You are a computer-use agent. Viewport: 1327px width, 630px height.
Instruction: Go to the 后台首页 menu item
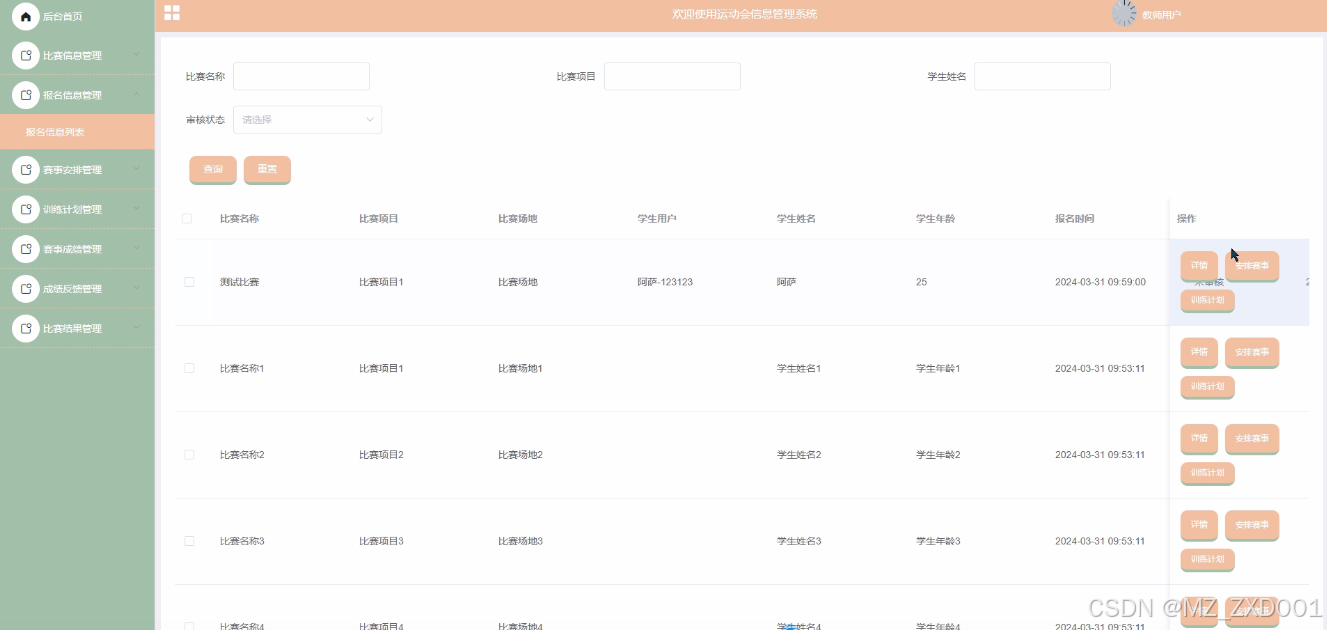pyautogui.click(x=62, y=17)
